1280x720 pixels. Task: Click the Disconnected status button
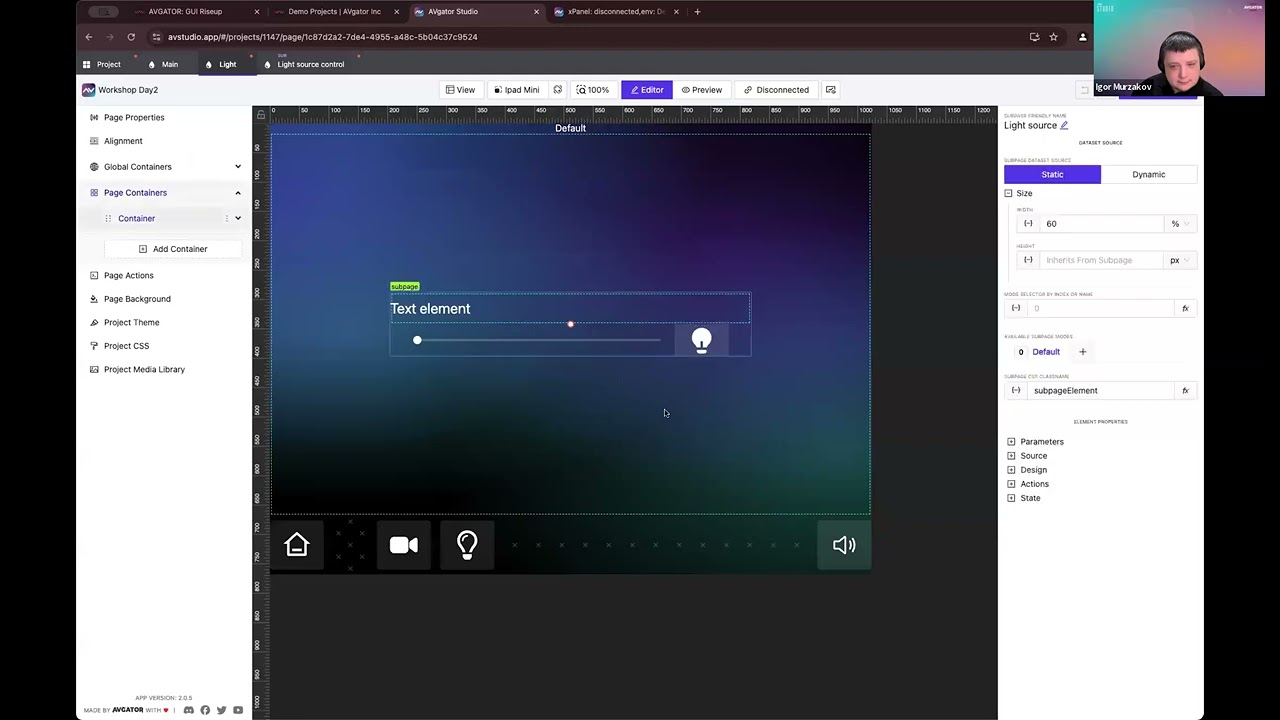click(x=776, y=90)
